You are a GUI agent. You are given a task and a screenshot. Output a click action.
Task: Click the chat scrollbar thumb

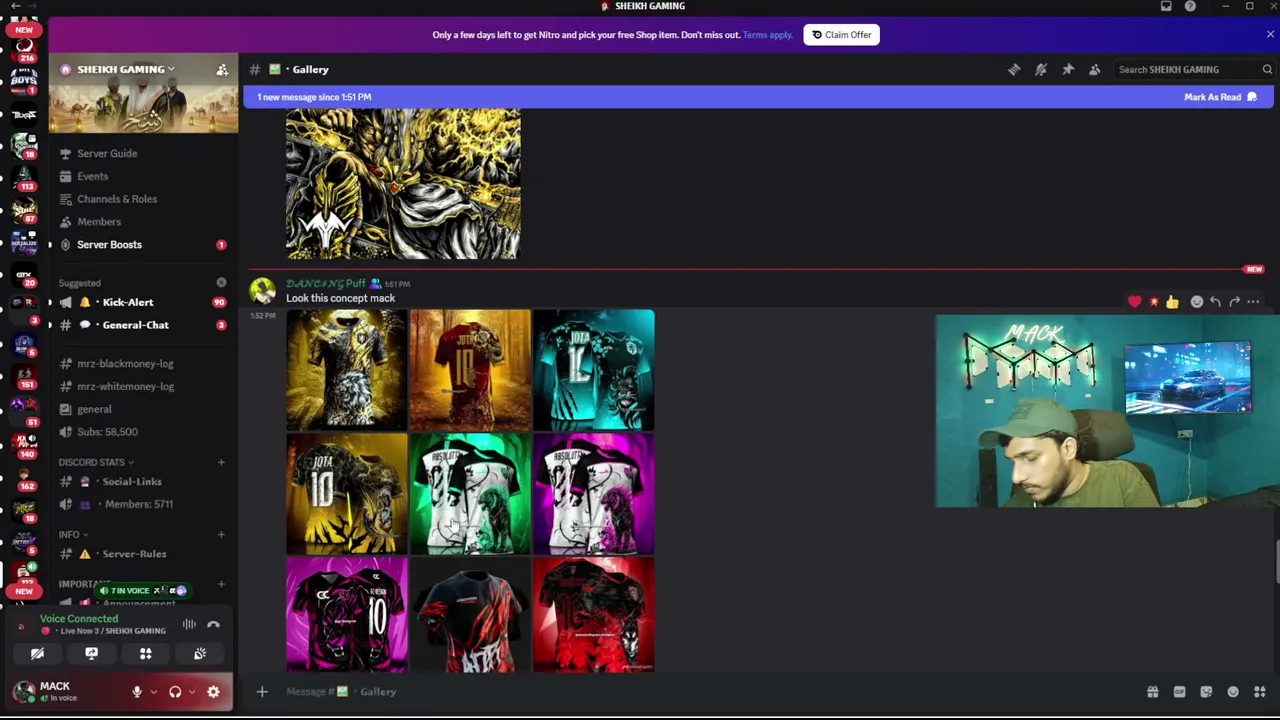[x=1276, y=562]
